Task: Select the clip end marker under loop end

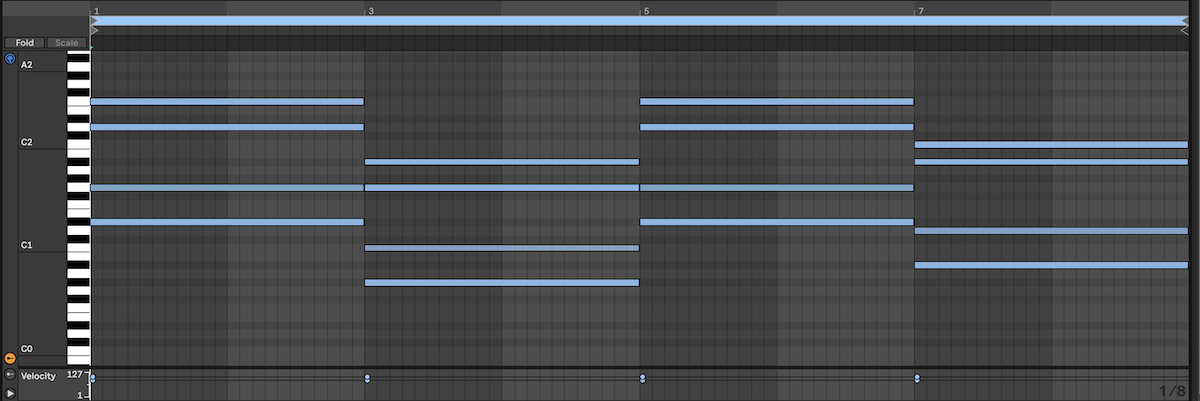Action: pos(1184,31)
